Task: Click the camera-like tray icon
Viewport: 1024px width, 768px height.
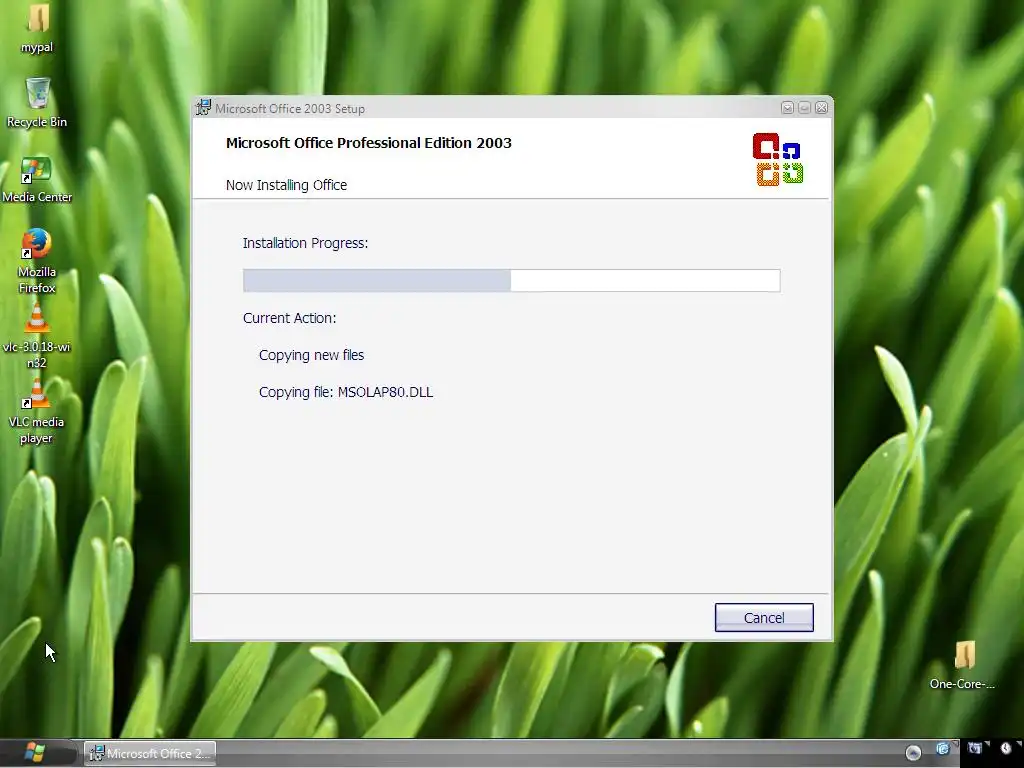Action: [x=974, y=748]
